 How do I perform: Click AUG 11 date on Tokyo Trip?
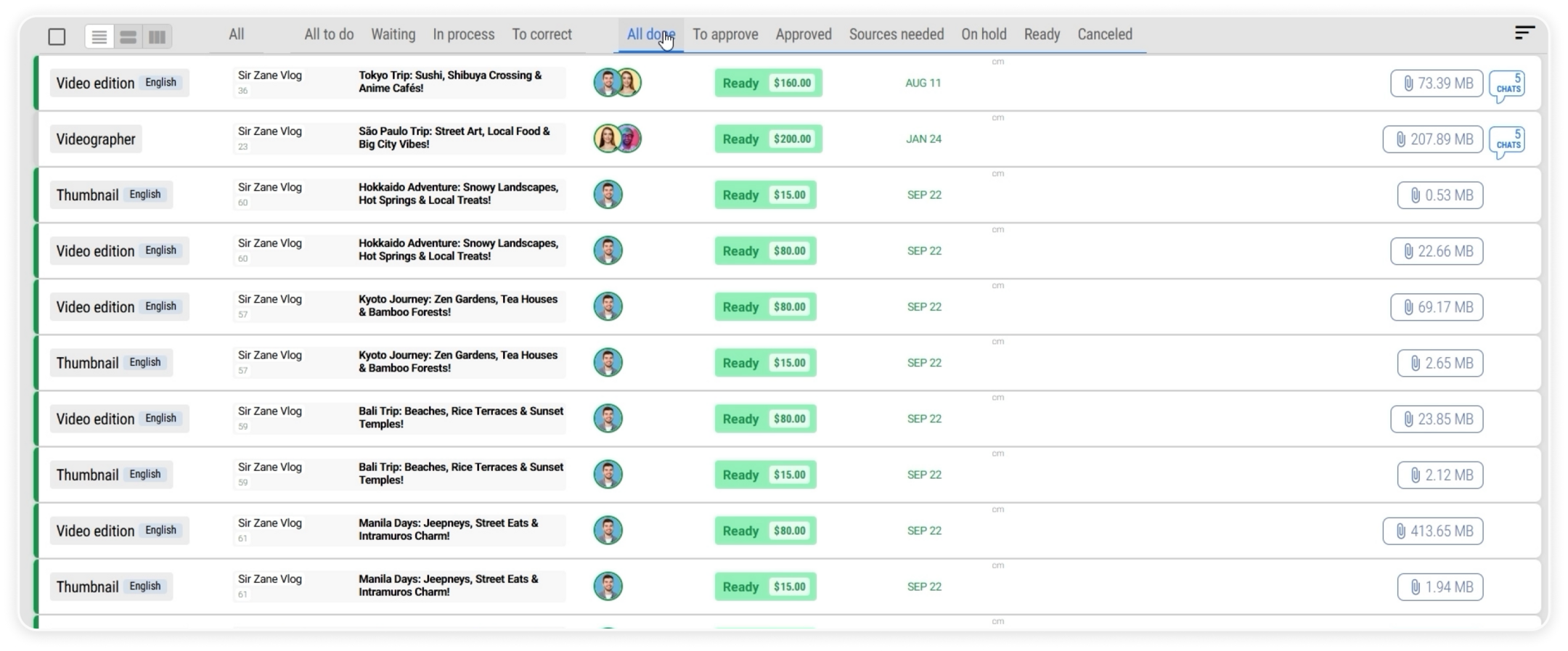point(923,83)
